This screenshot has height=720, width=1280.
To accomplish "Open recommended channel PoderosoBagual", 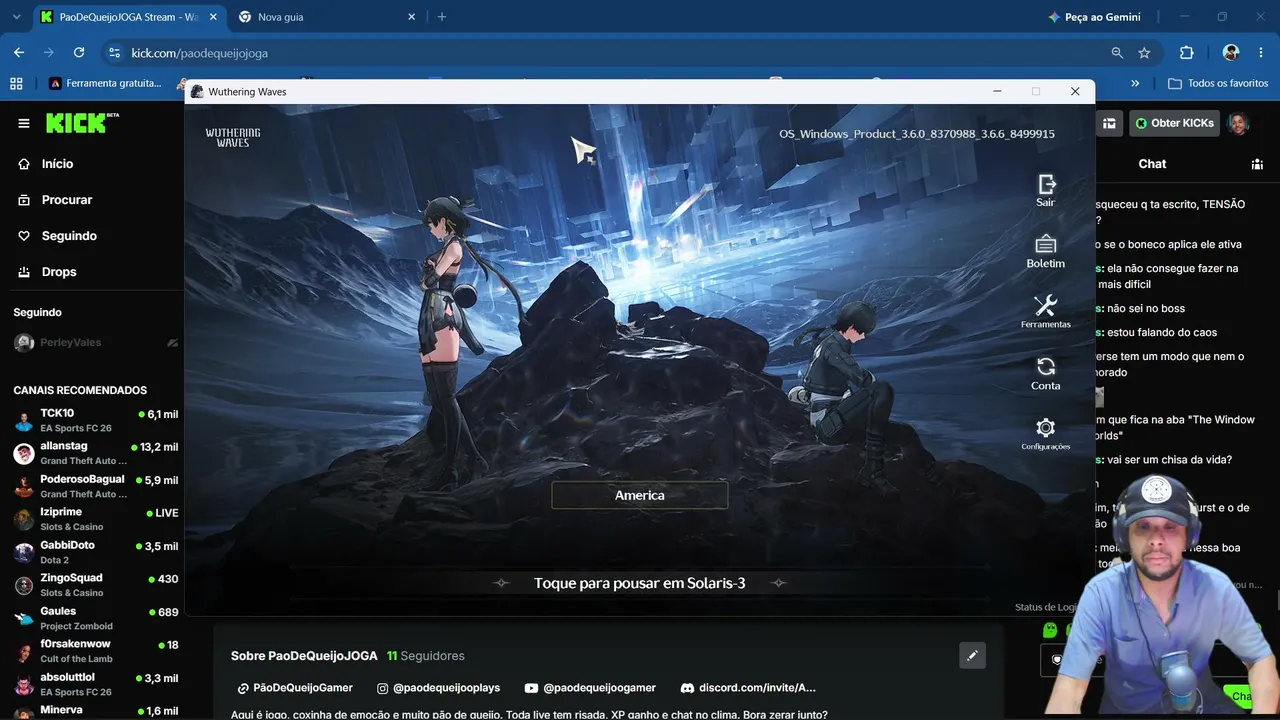I will 95,486.
